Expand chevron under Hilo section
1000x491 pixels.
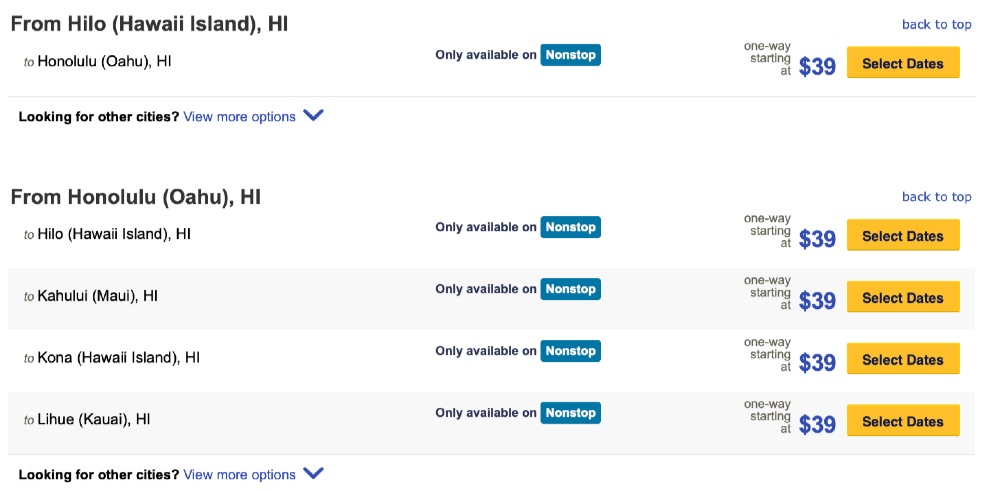[313, 116]
